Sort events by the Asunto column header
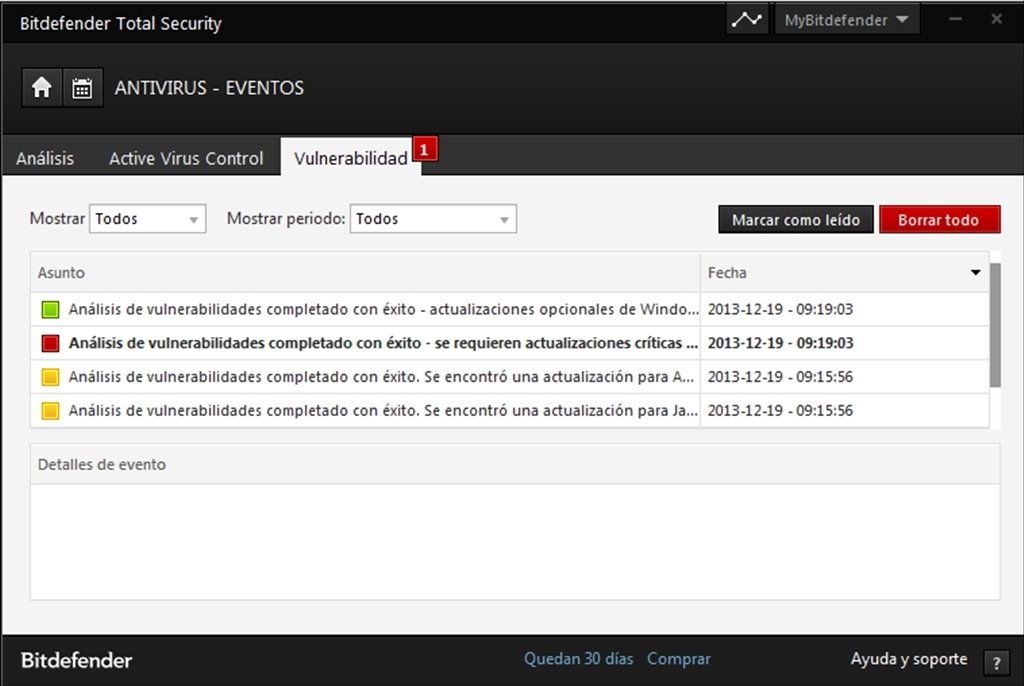This screenshot has width=1024, height=686. pyautogui.click(x=365, y=272)
